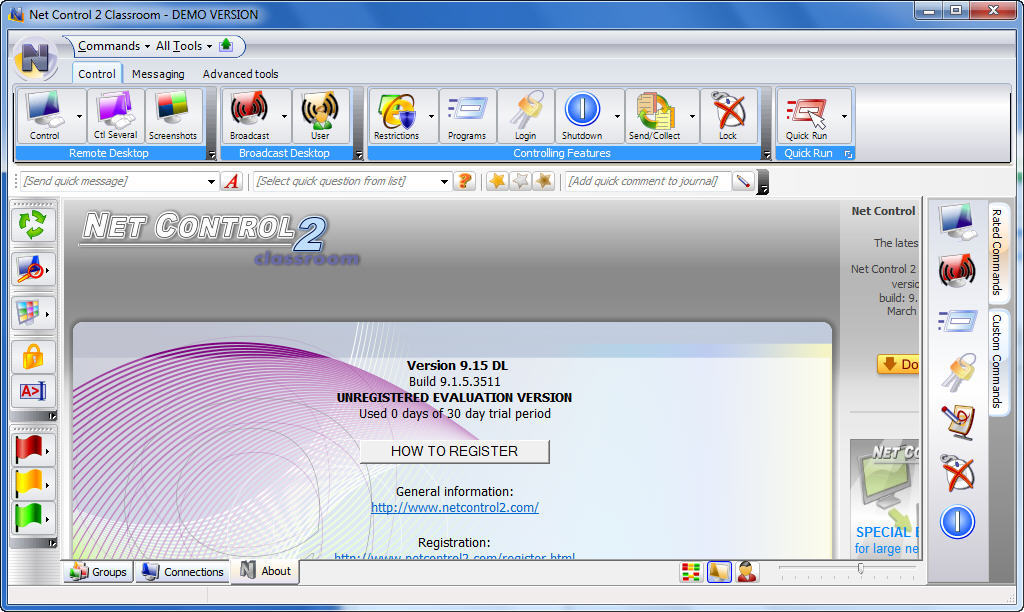
Task: Adjust the thumbnail zoom slider handle
Action: coord(861,568)
